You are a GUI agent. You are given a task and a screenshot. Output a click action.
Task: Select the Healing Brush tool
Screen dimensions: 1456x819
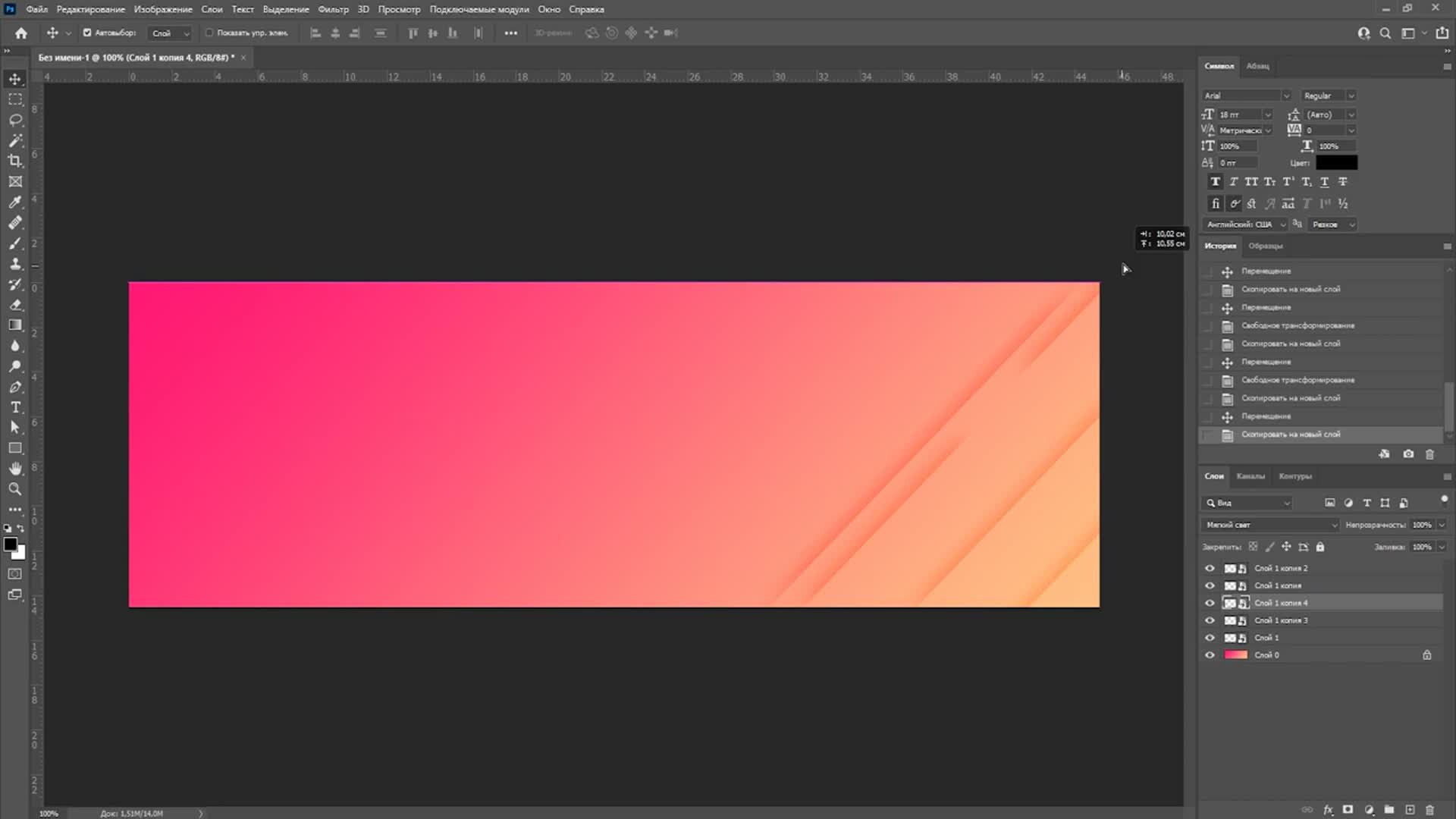pyautogui.click(x=15, y=222)
